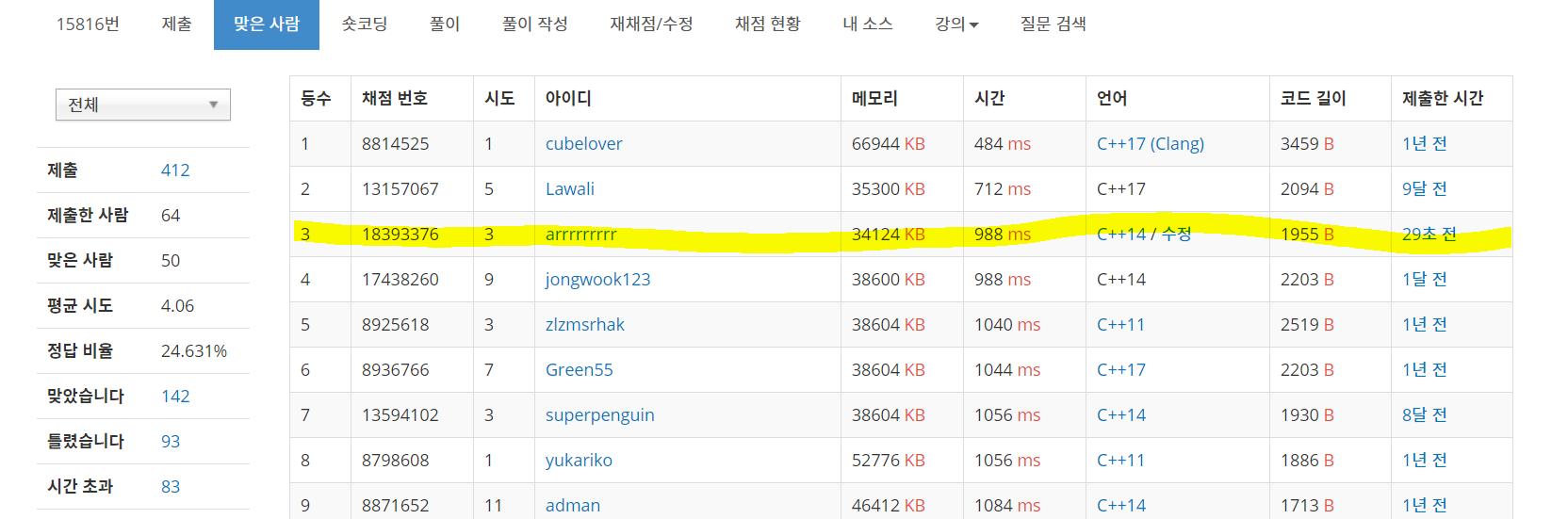This screenshot has height=519, width=1568.
Task: View yukariko's C++11 source code
Action: (x=1121, y=461)
